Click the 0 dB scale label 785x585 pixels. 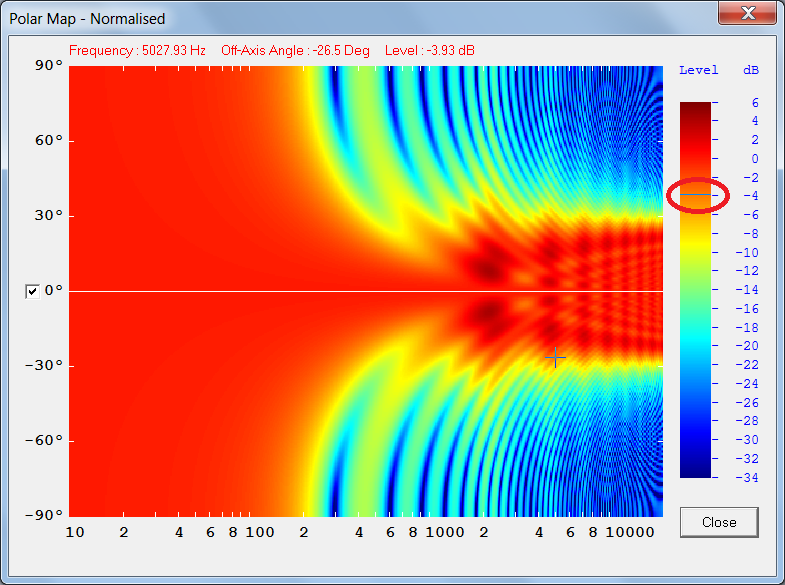click(x=755, y=159)
